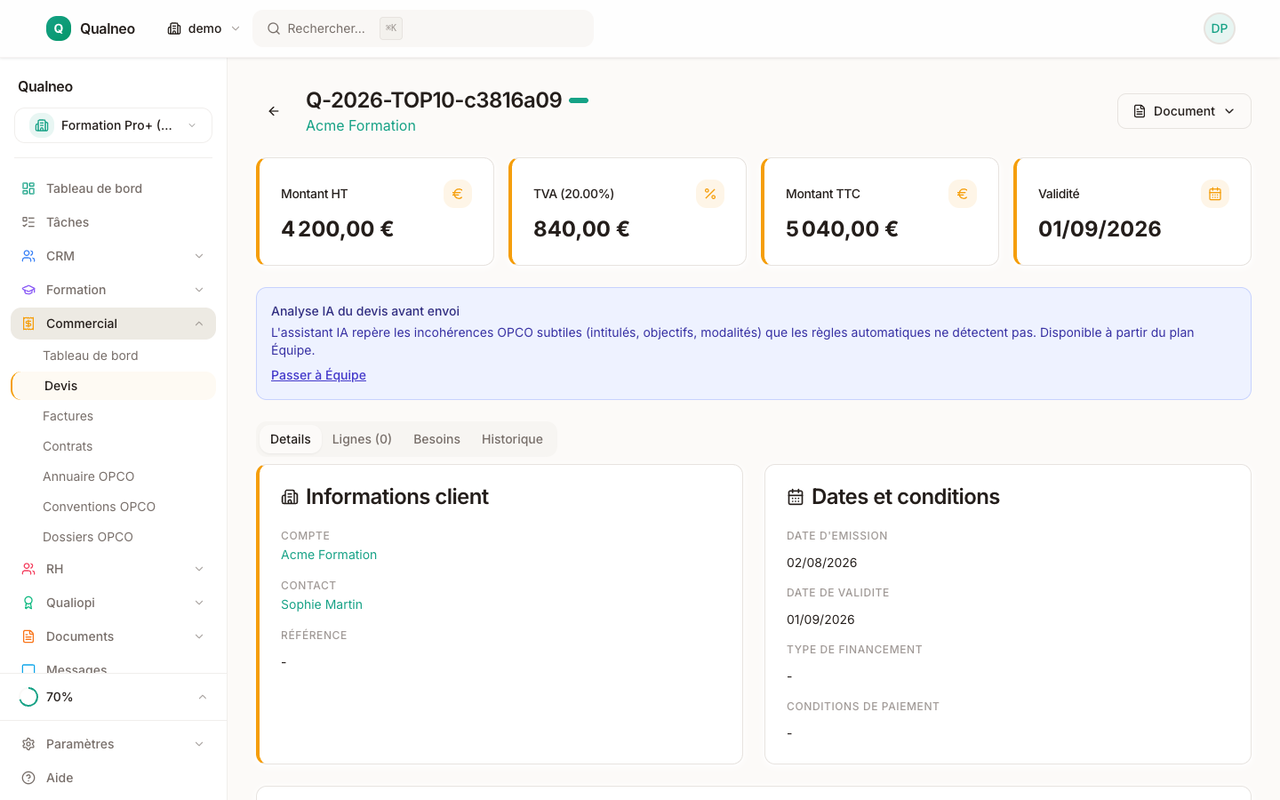
Task: Open the Factures menu item
Action: tap(113, 416)
